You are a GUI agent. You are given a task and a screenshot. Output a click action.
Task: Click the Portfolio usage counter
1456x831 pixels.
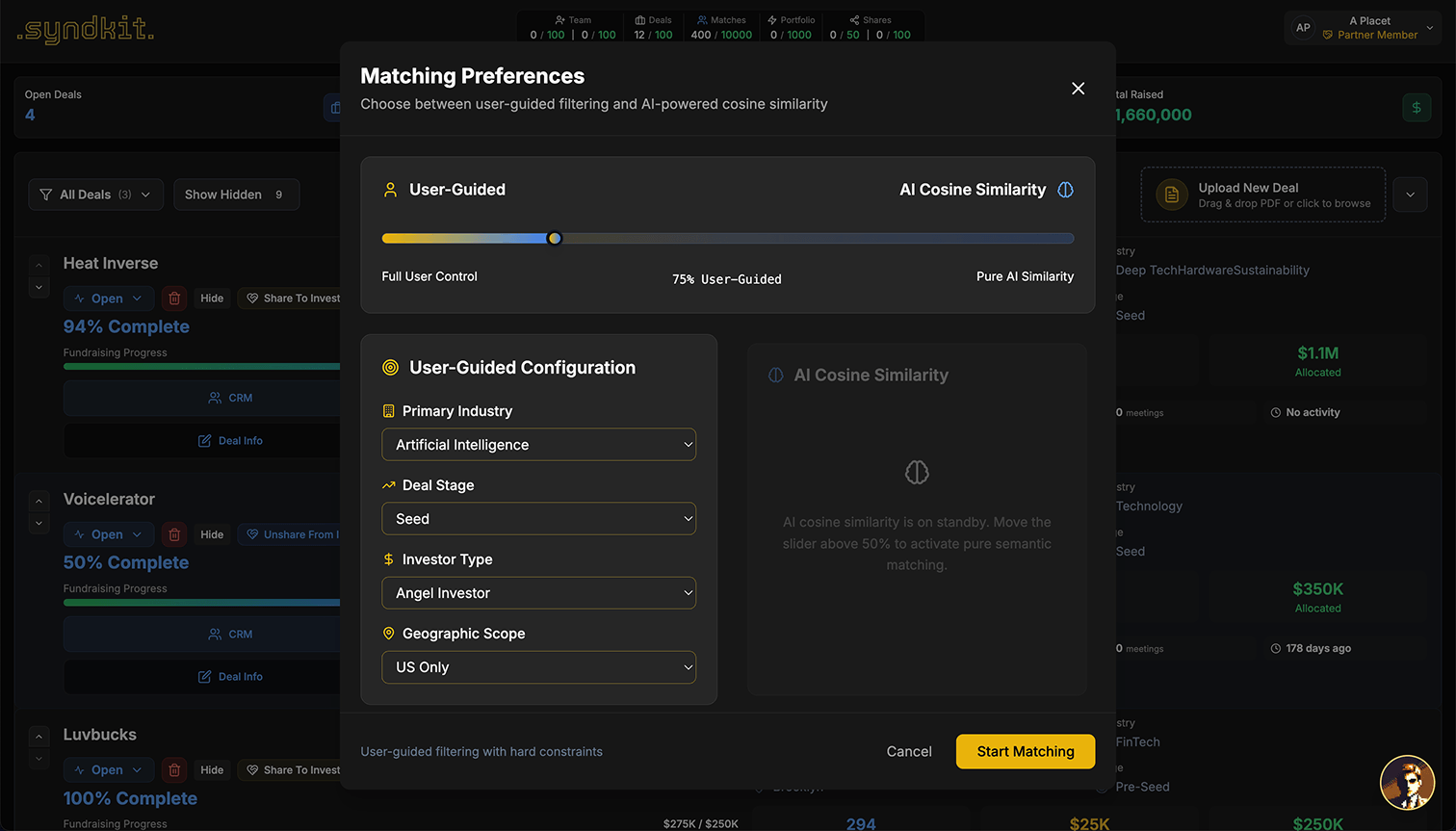pyautogui.click(x=791, y=28)
